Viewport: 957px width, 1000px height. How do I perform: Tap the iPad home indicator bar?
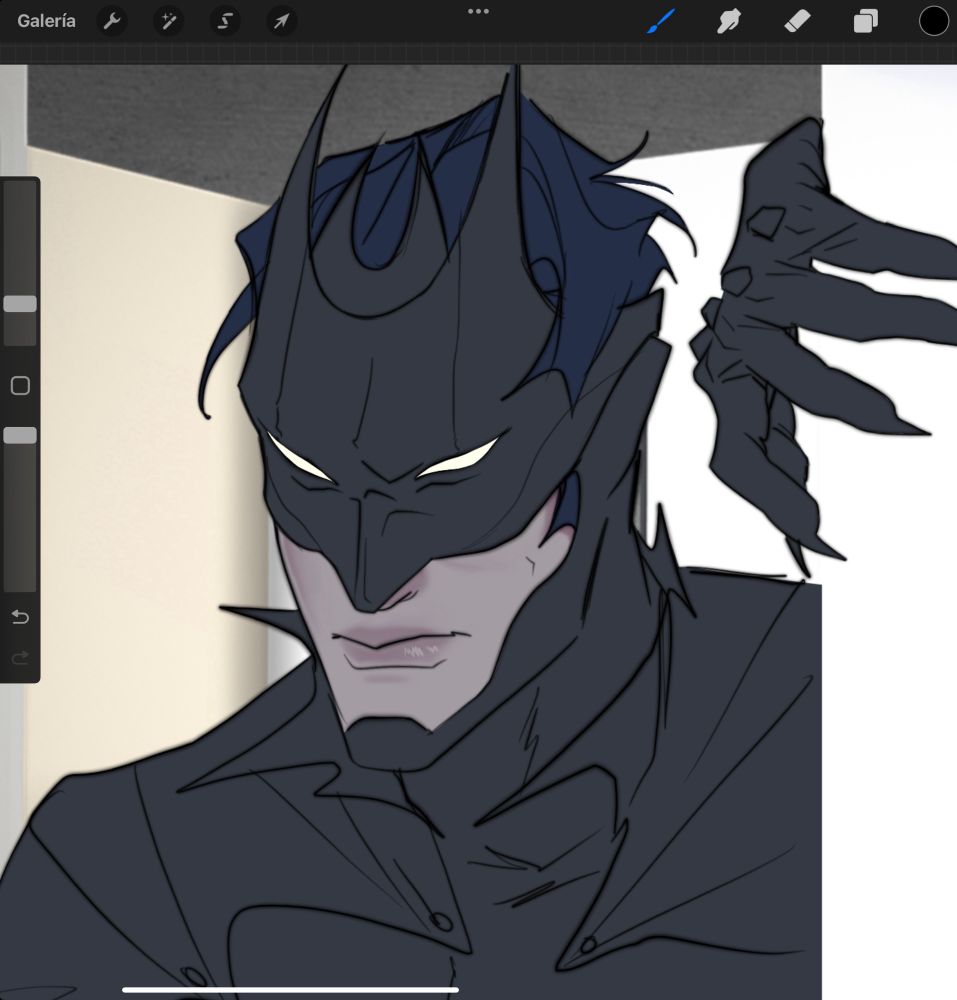tap(290, 990)
